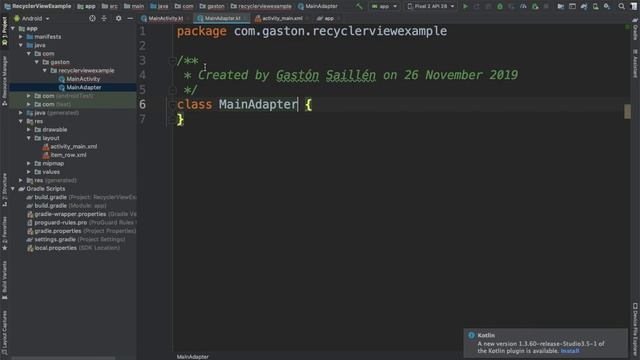Screen dimensions: 640x360
Task: Open the SDK Manager icon
Action: [x=607, y=6]
